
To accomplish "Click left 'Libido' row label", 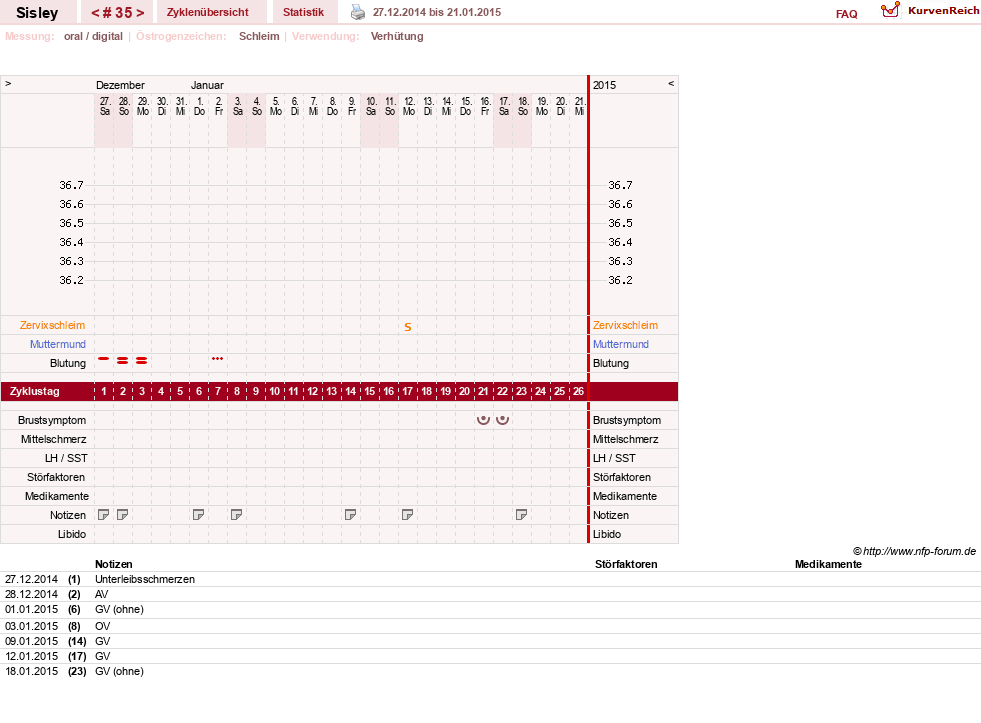I will [x=72, y=534].
